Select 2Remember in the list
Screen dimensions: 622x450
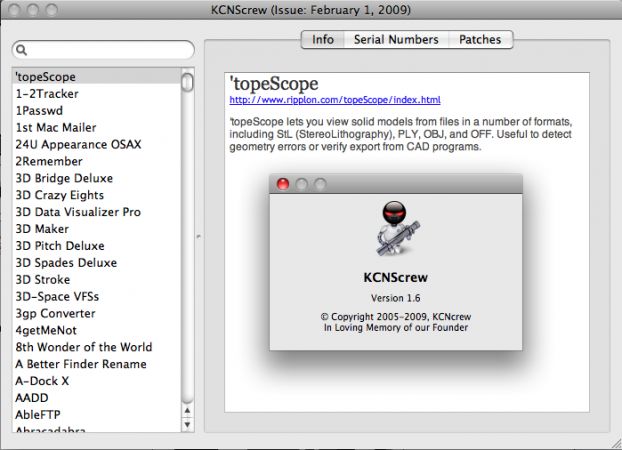[x=96, y=161]
